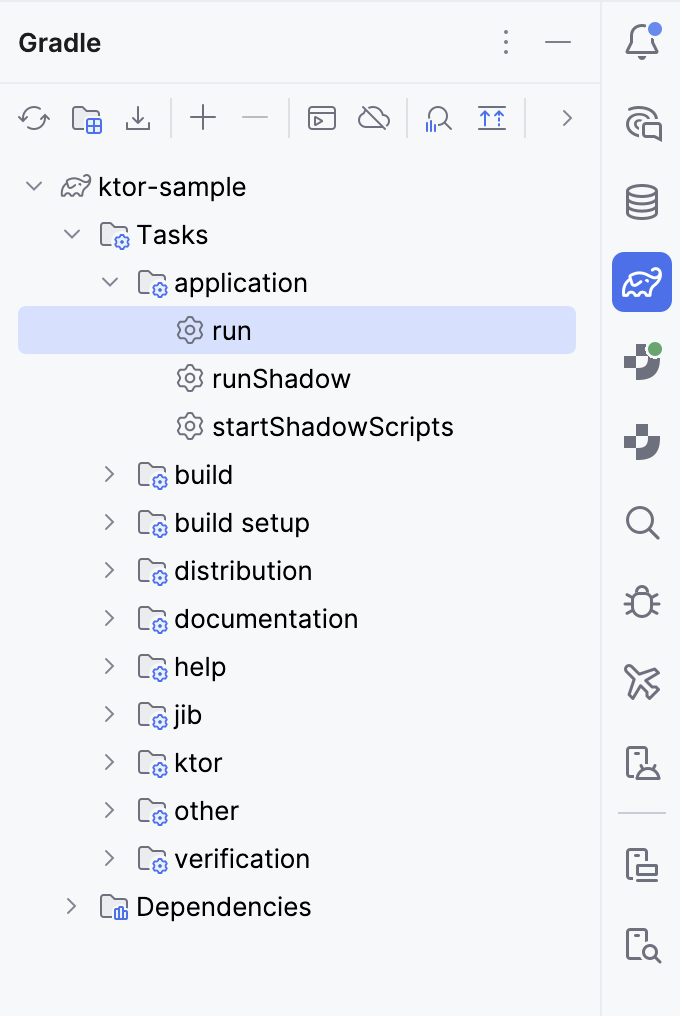
Task: Expand the verification task group
Action: [110, 858]
